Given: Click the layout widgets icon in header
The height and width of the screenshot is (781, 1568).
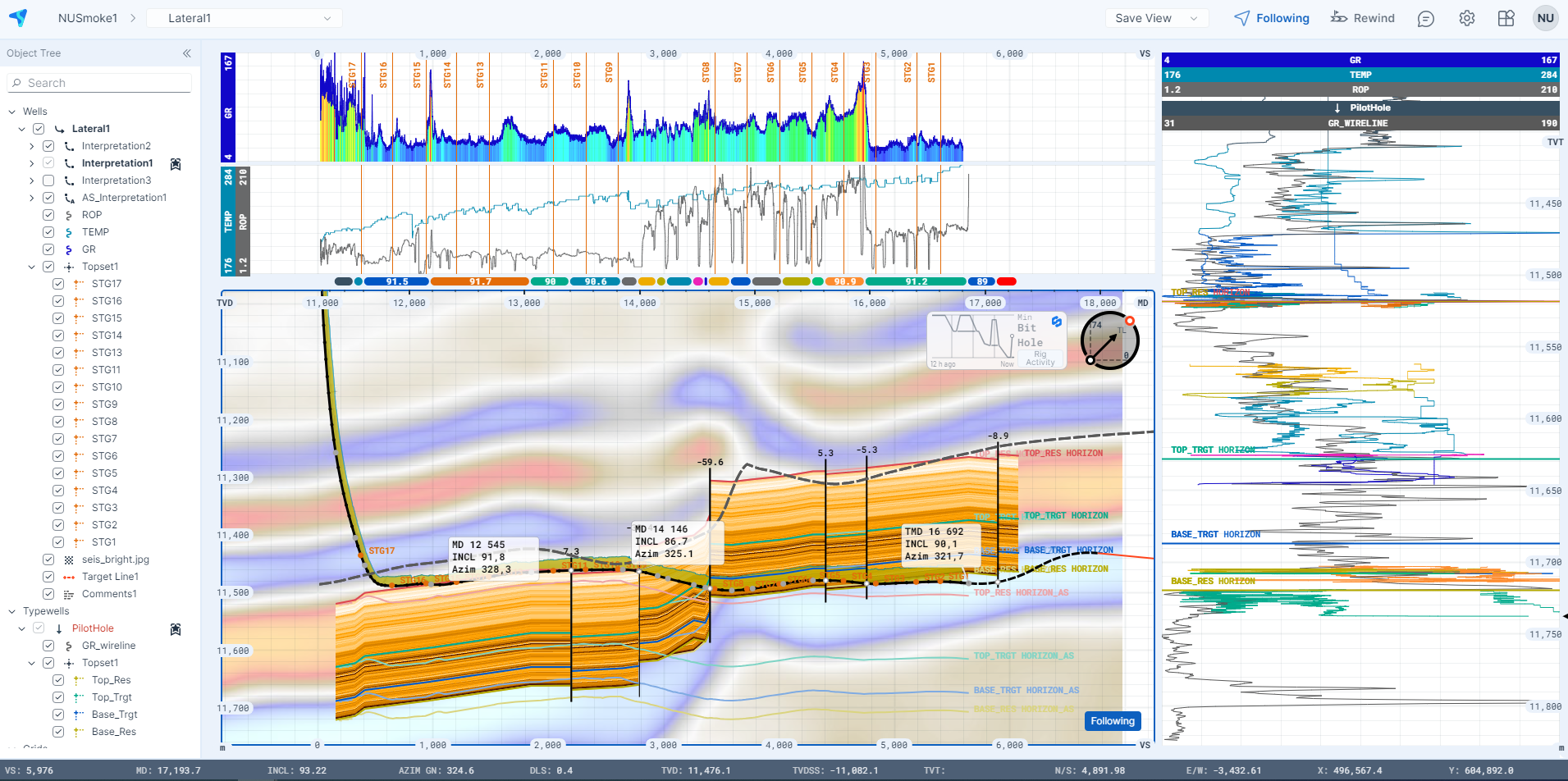Looking at the screenshot, I should (1506, 18).
